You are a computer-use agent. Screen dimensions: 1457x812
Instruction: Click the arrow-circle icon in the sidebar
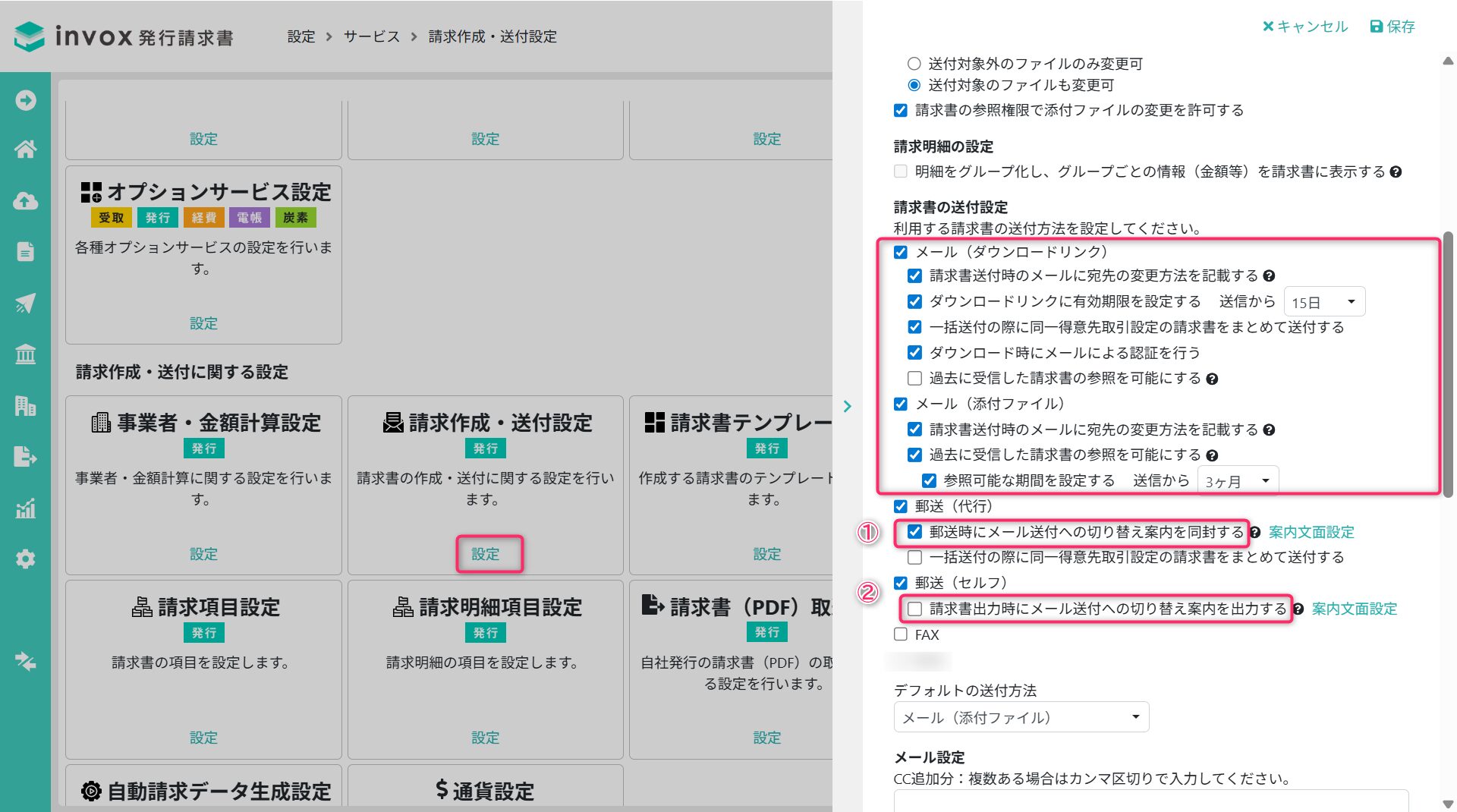tap(26, 100)
